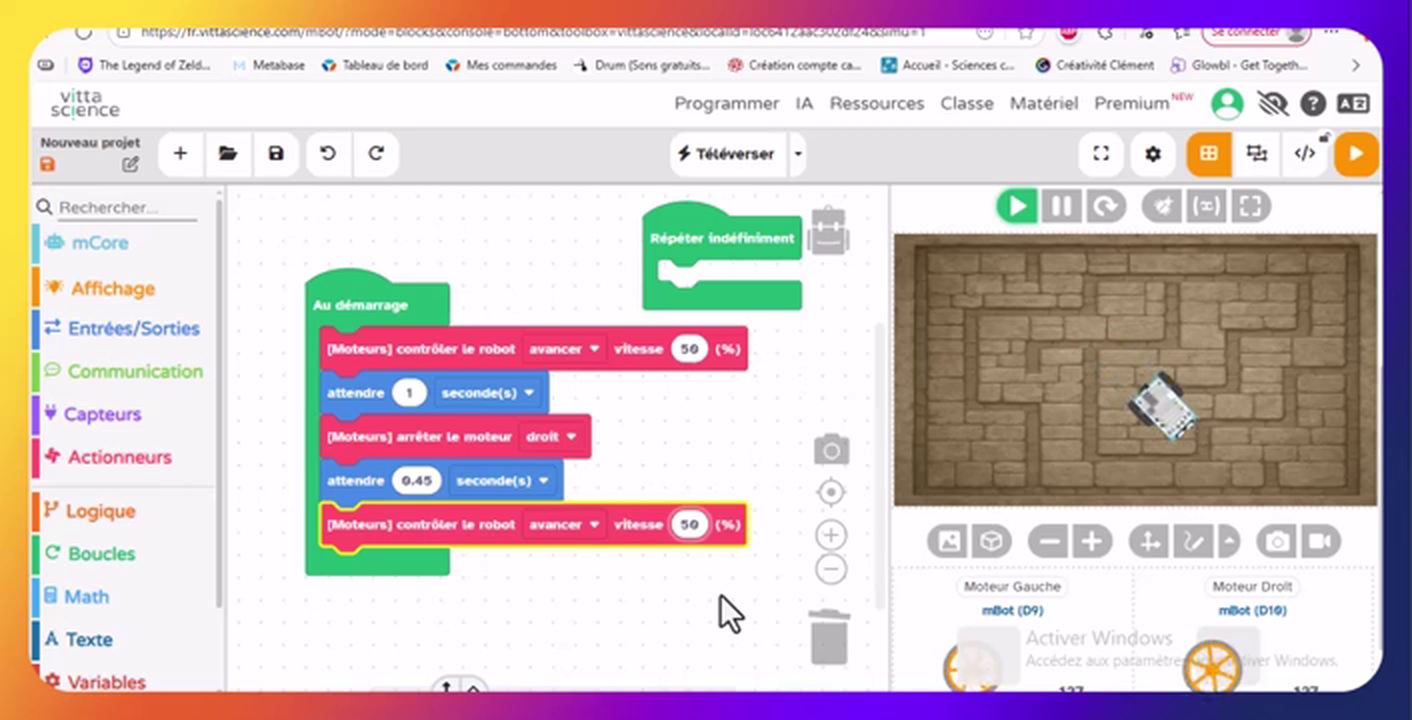Toggle the 3D cube simulator view

[990, 542]
